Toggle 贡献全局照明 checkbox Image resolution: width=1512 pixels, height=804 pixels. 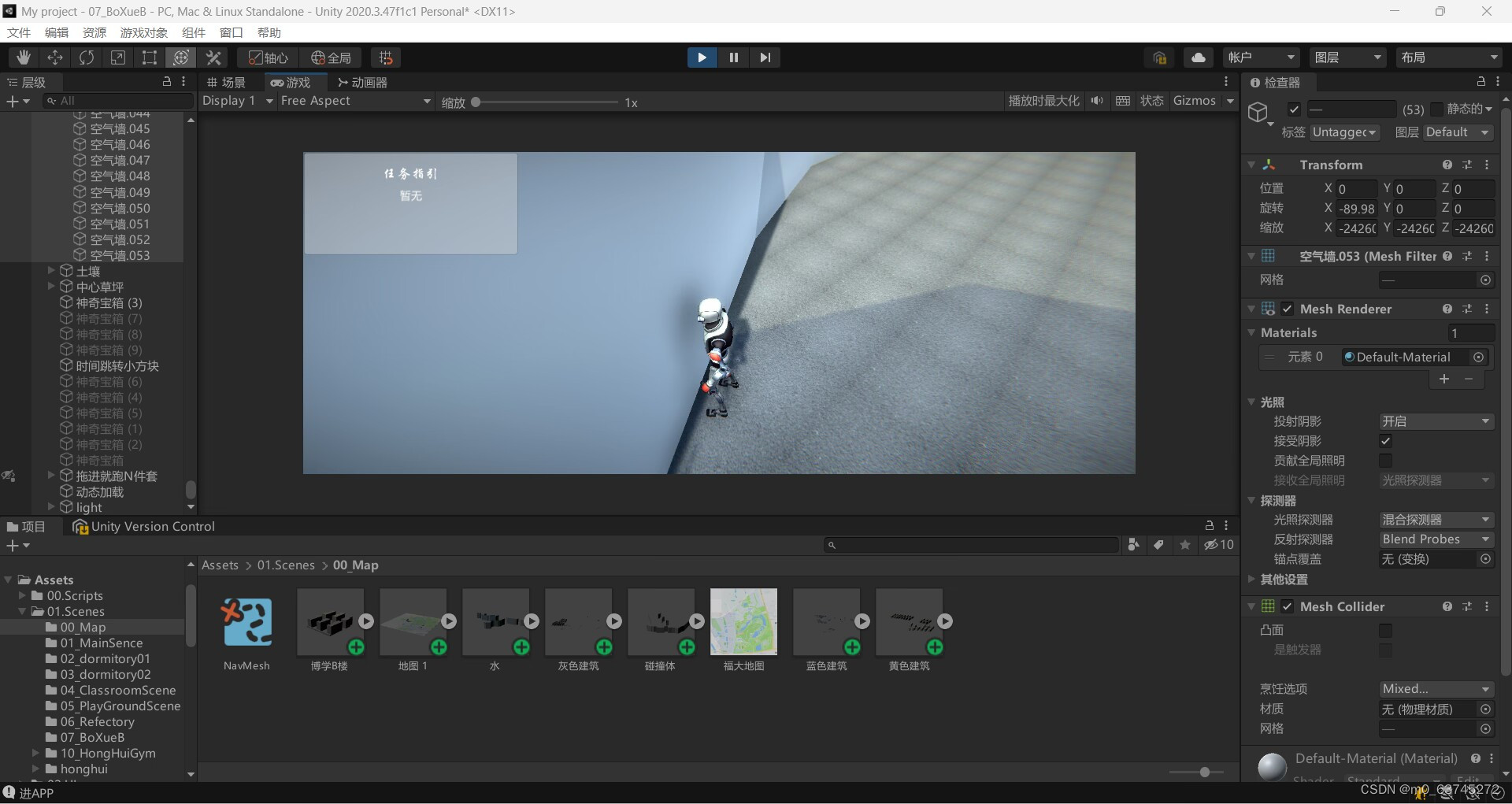pos(1386,461)
